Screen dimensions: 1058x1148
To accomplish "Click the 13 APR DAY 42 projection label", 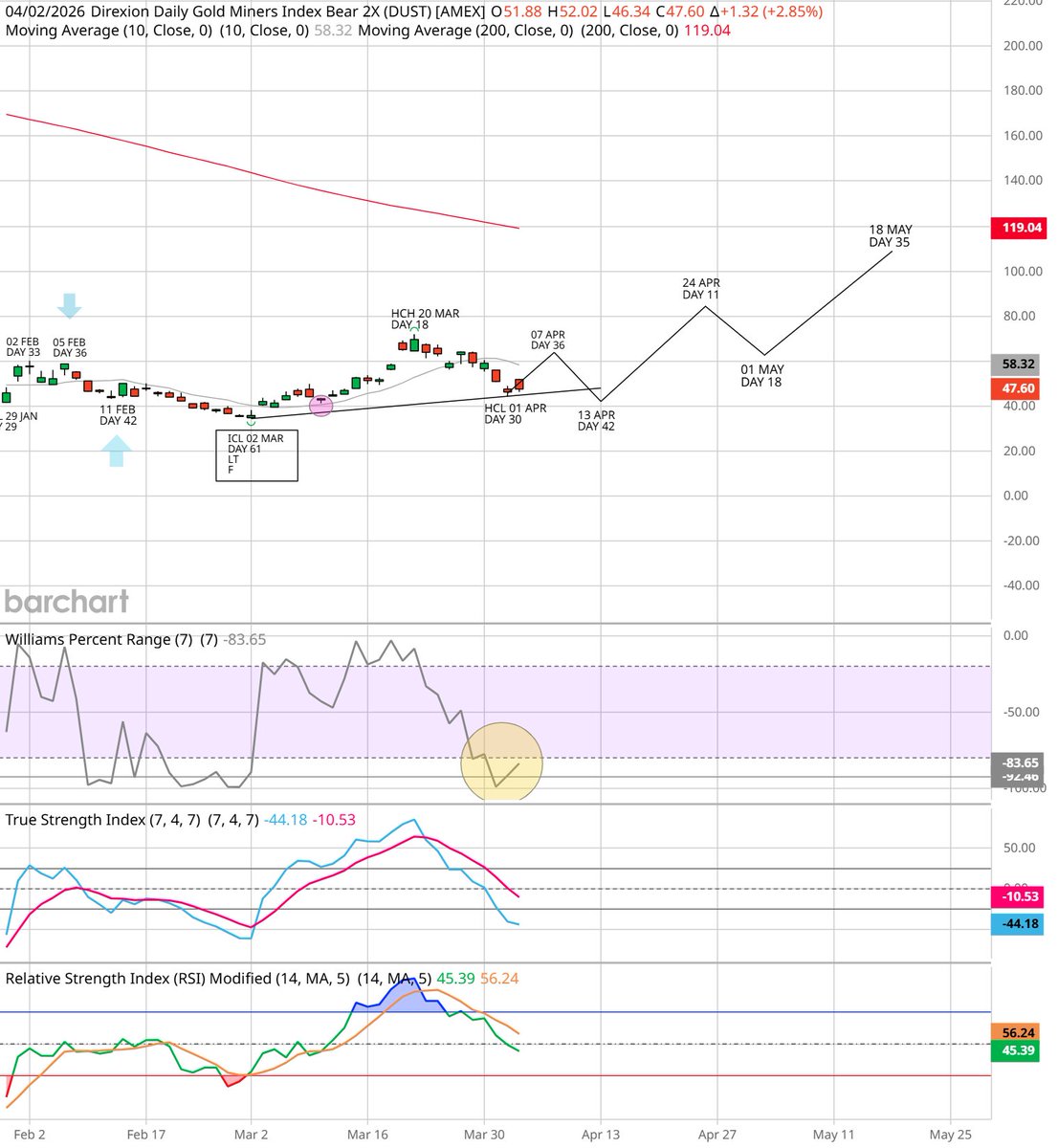I will point(596,421).
